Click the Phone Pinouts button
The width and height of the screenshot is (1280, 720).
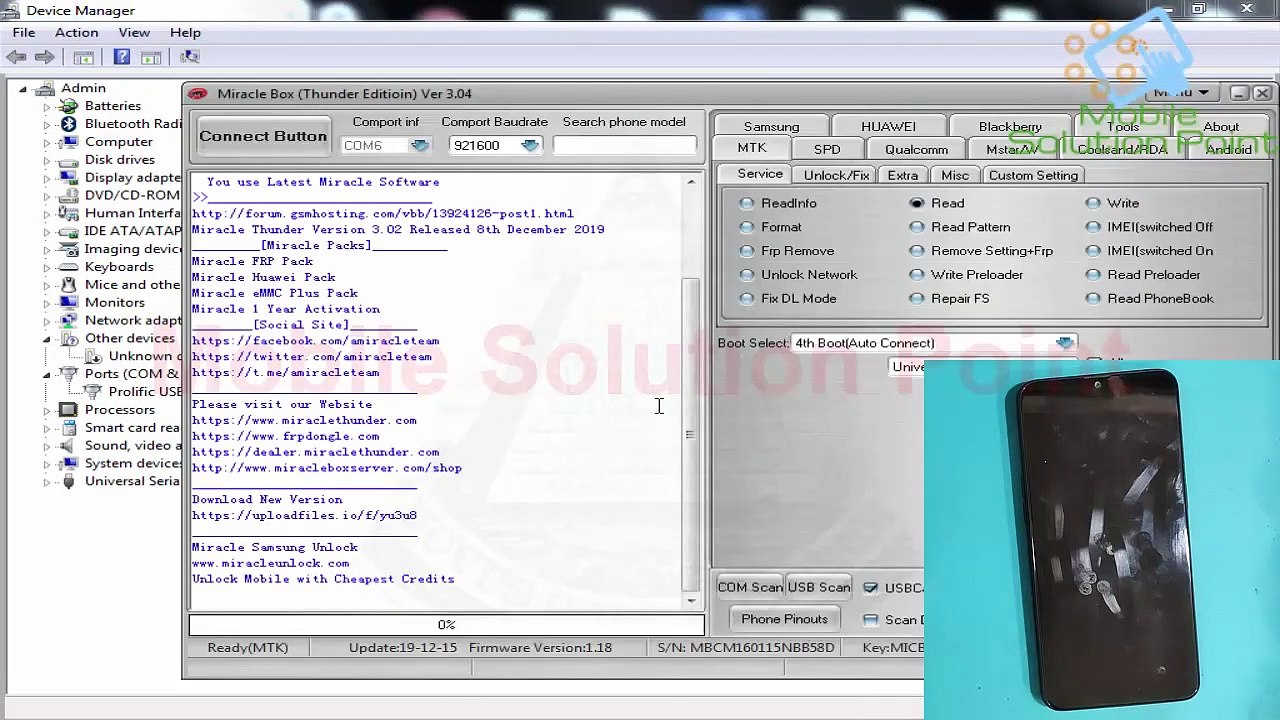785,619
